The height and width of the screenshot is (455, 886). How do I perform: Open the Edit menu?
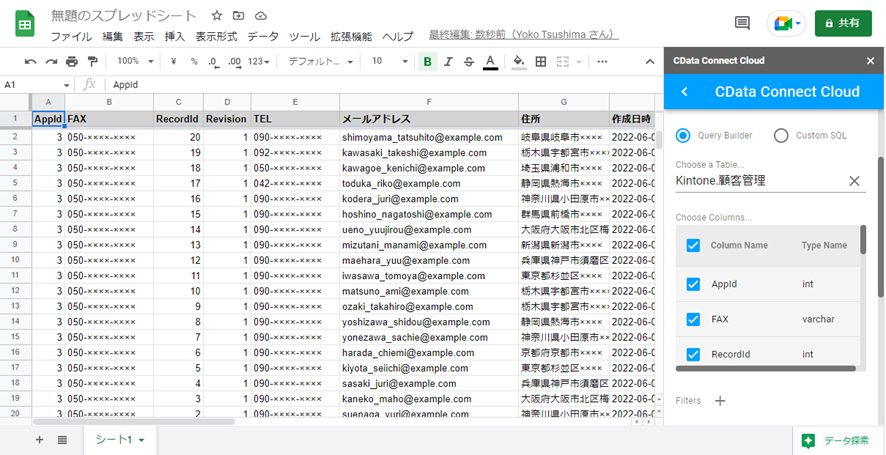pos(112,37)
